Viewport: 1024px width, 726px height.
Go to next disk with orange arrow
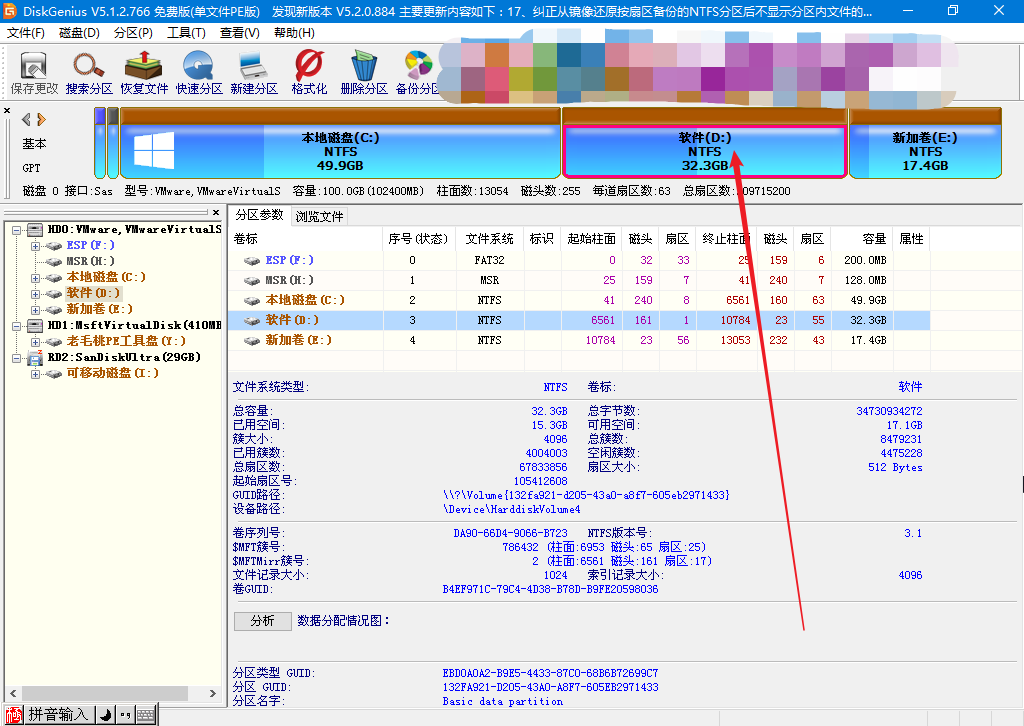pos(41,119)
